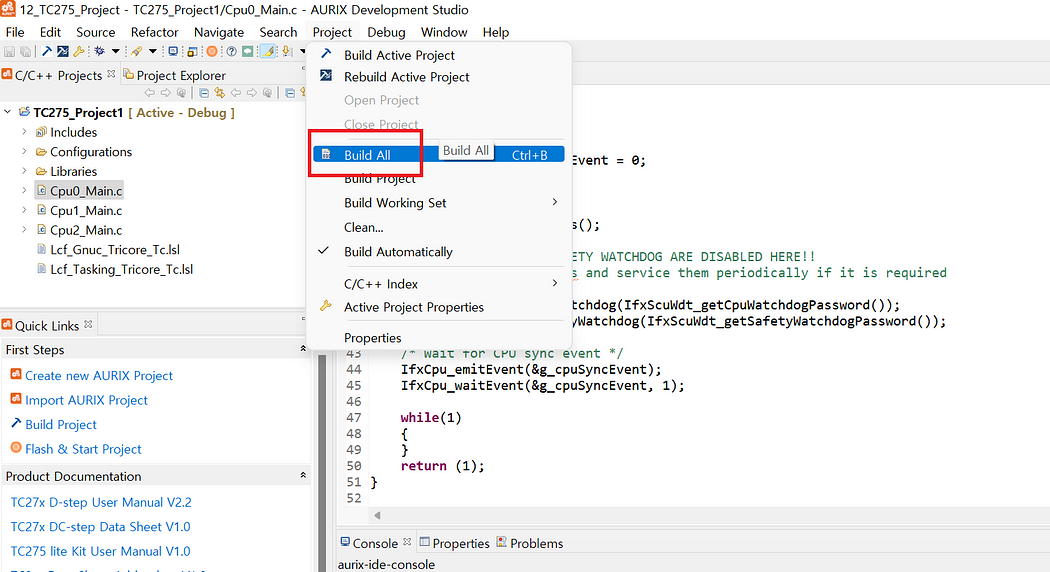The width and height of the screenshot is (1050, 572).
Task: Click the Flash toolbar icon
Action: pyautogui.click(x=137, y=52)
